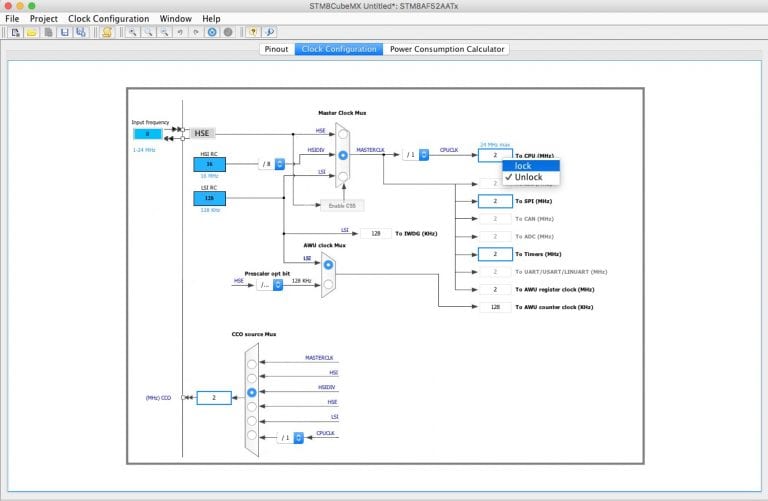Click the last of three magnifier zoom icons
Screen dimensions: 768x501
pyautogui.click(x=165, y=32)
